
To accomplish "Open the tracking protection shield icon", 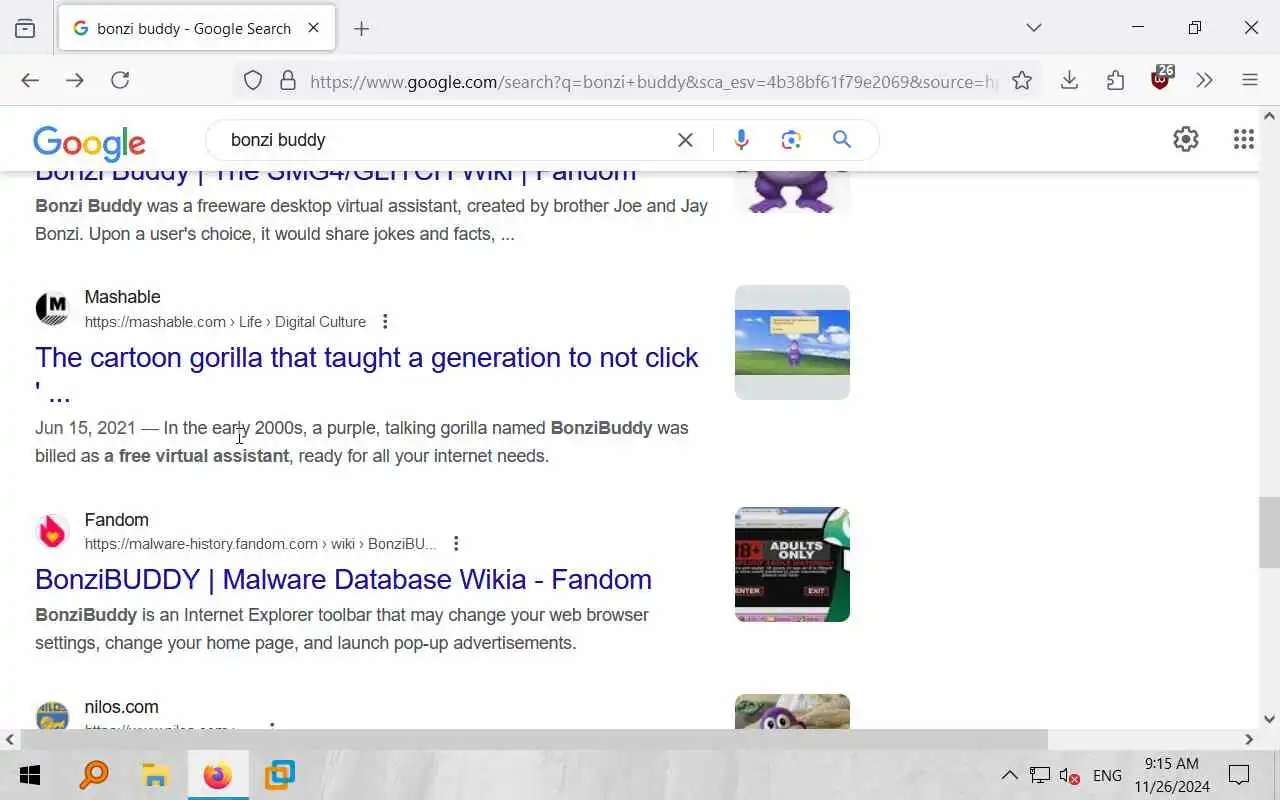I will [253, 81].
